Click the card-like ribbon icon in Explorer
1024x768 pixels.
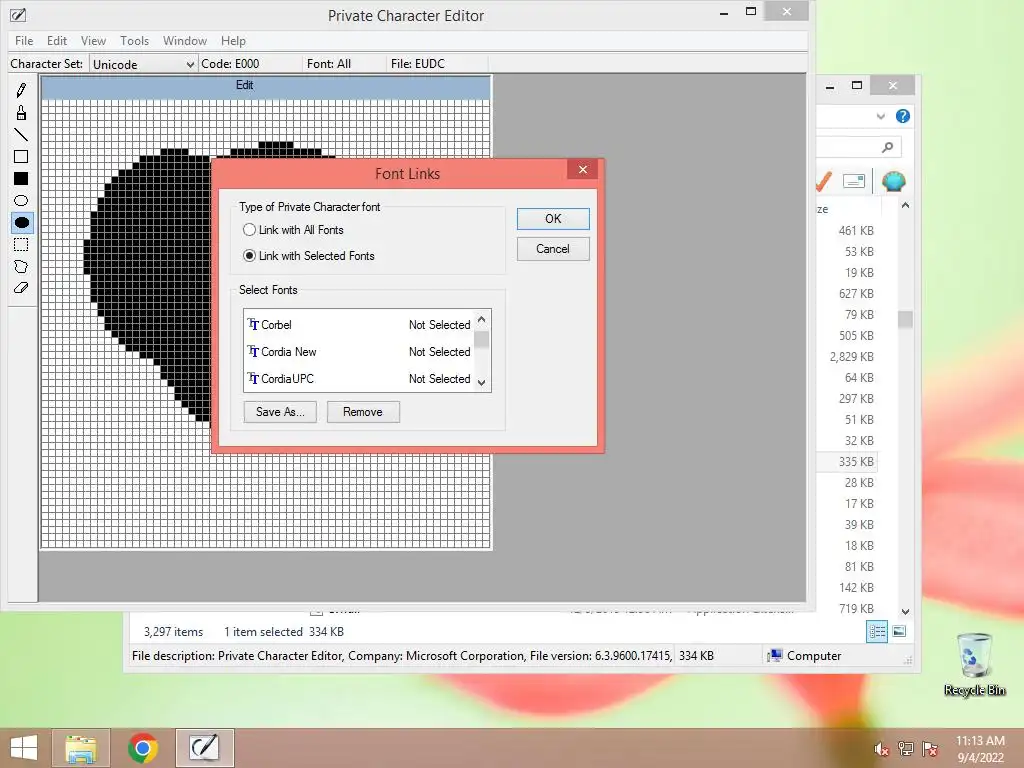coord(854,181)
